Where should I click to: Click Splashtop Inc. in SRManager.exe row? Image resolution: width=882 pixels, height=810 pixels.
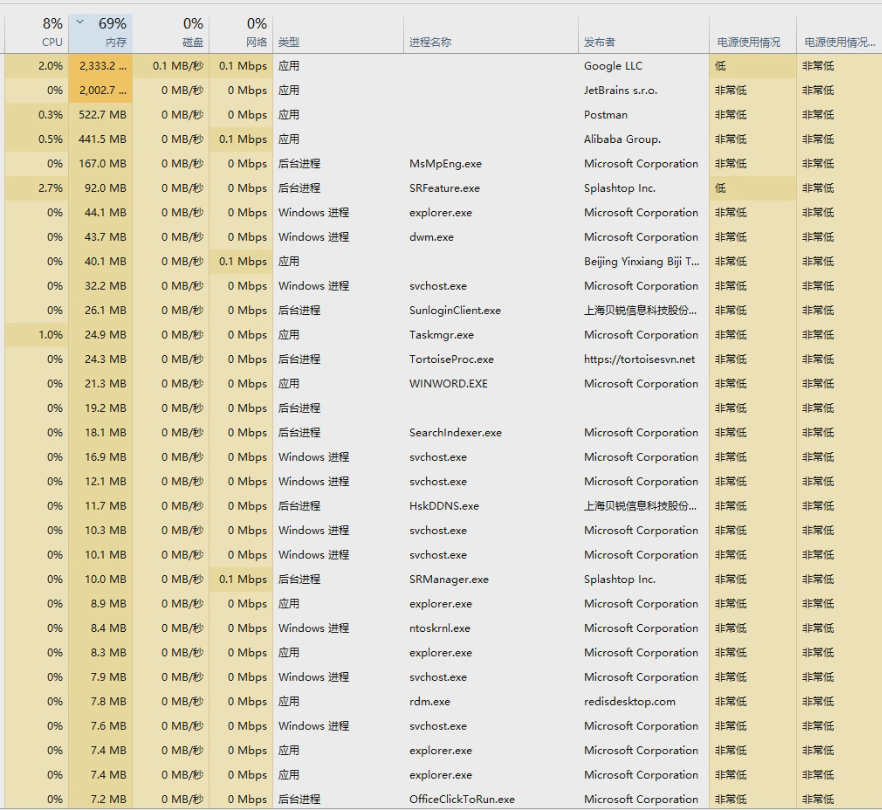click(x=620, y=579)
